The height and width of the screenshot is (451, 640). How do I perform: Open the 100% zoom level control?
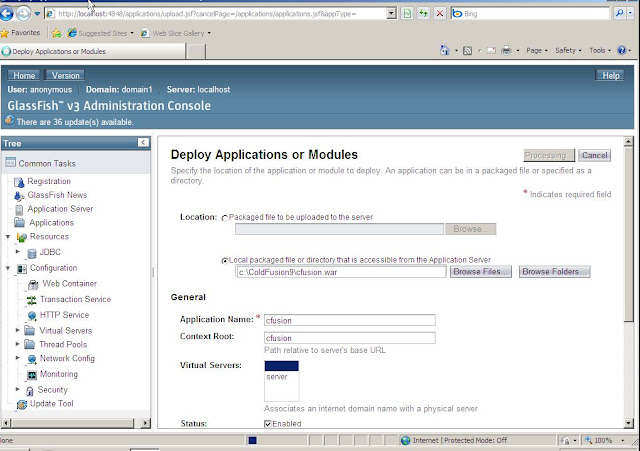coord(604,440)
